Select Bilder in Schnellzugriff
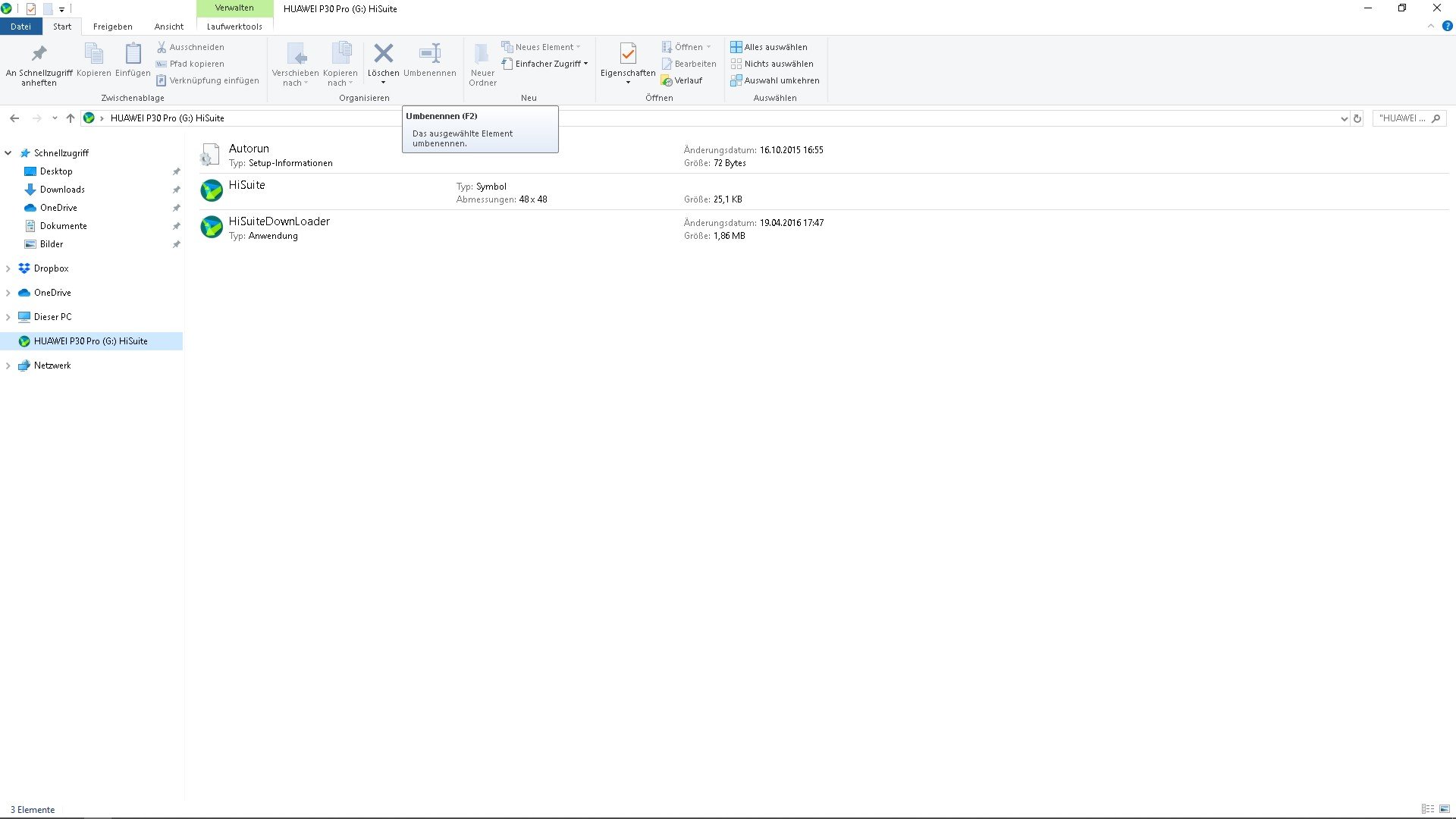This screenshot has width=1456, height=819. pos(52,244)
